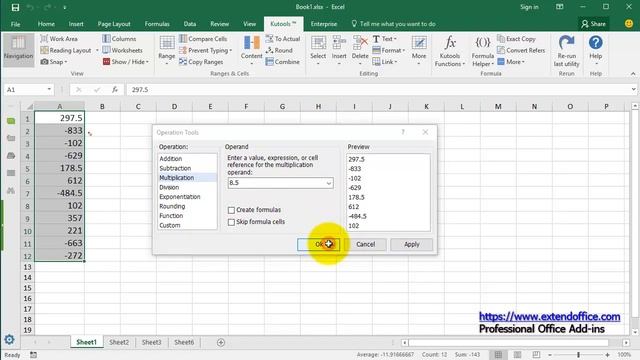Click the Insert Function fx icon
Viewport: 640px width, 360px height.
click(x=115, y=89)
